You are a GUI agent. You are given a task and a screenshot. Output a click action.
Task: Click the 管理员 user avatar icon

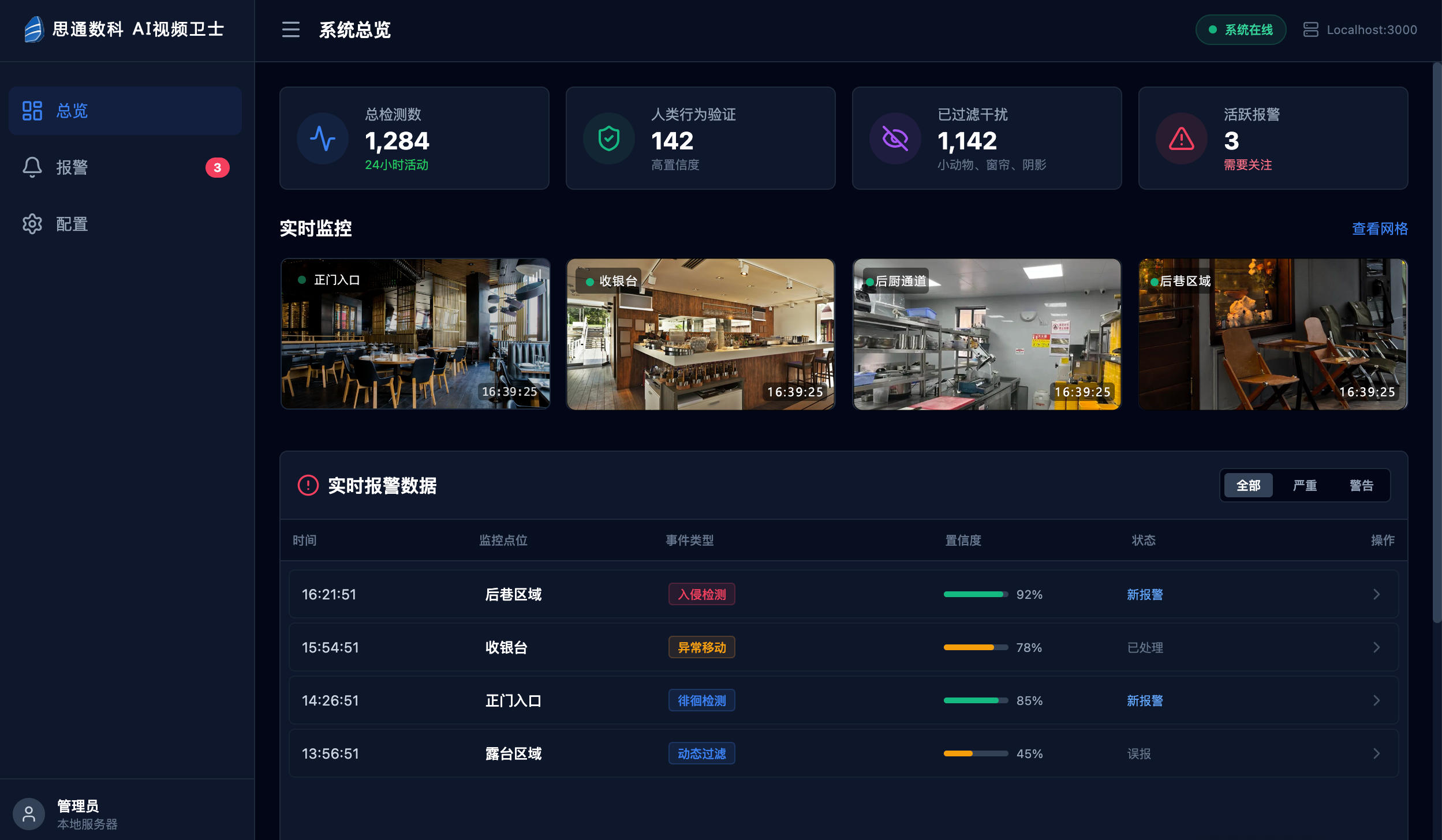29,814
